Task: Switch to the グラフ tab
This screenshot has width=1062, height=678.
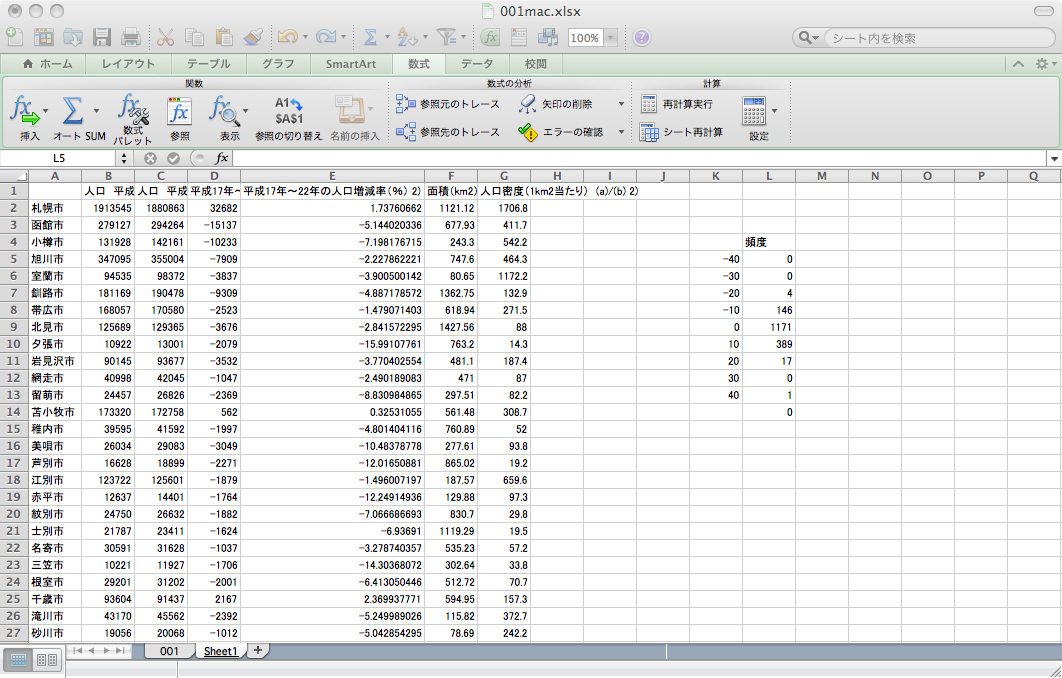Action: click(x=278, y=64)
